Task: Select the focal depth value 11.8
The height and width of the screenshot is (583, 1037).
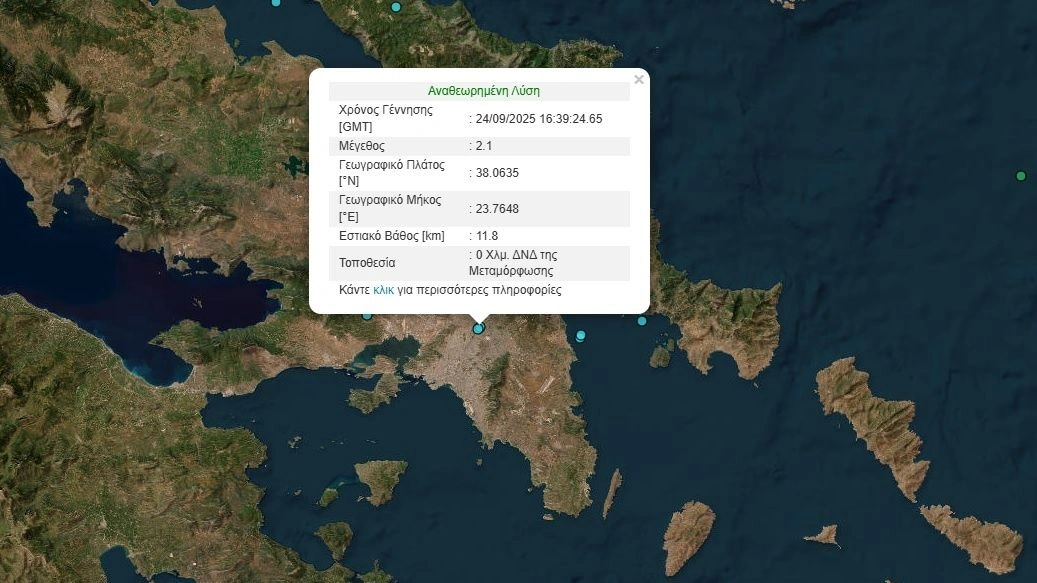Action: [487, 236]
